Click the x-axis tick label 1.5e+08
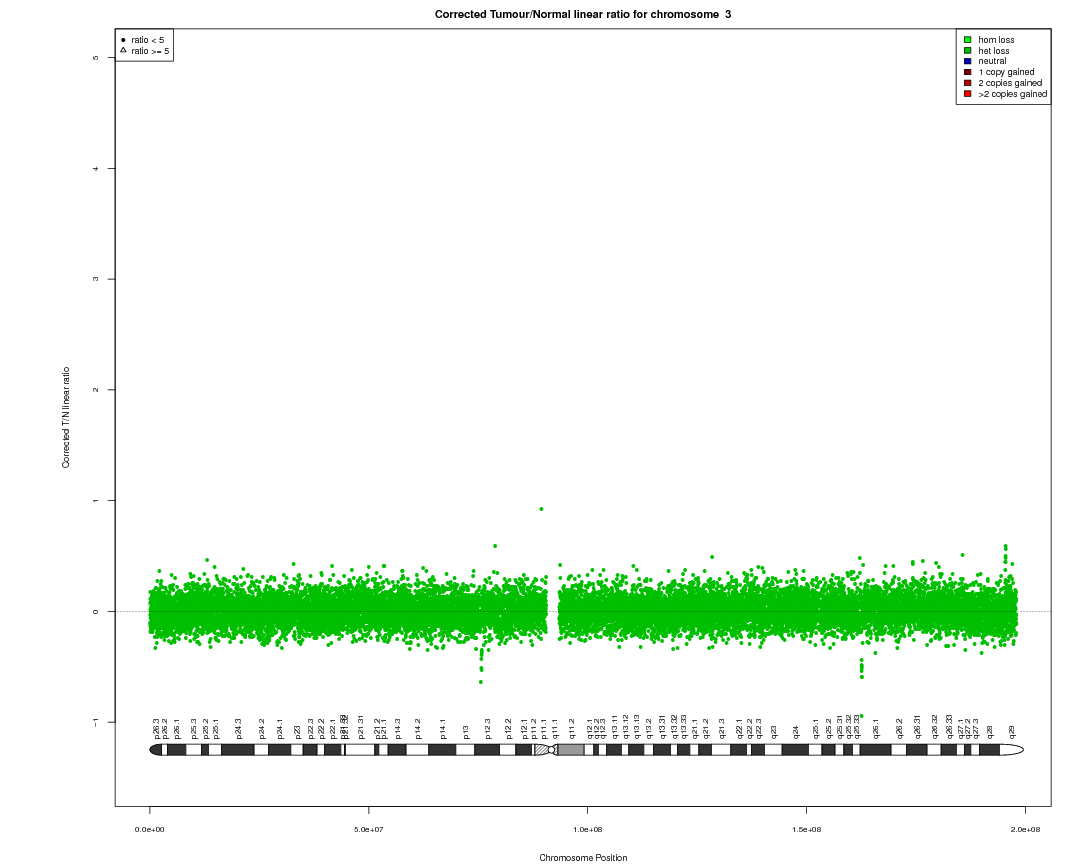The width and height of the screenshot is (1080, 864). pyautogui.click(x=807, y=830)
